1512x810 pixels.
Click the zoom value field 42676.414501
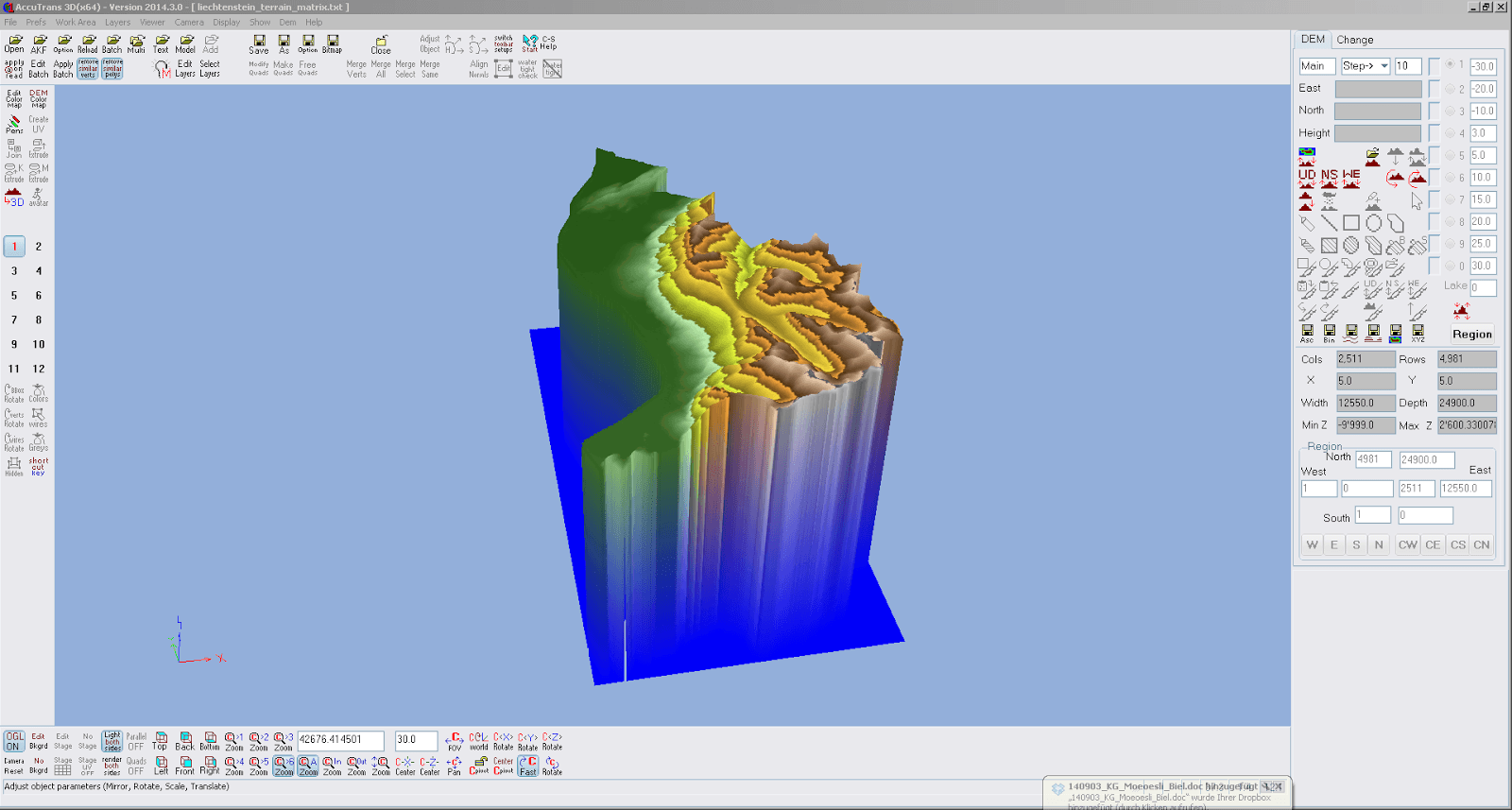341,740
